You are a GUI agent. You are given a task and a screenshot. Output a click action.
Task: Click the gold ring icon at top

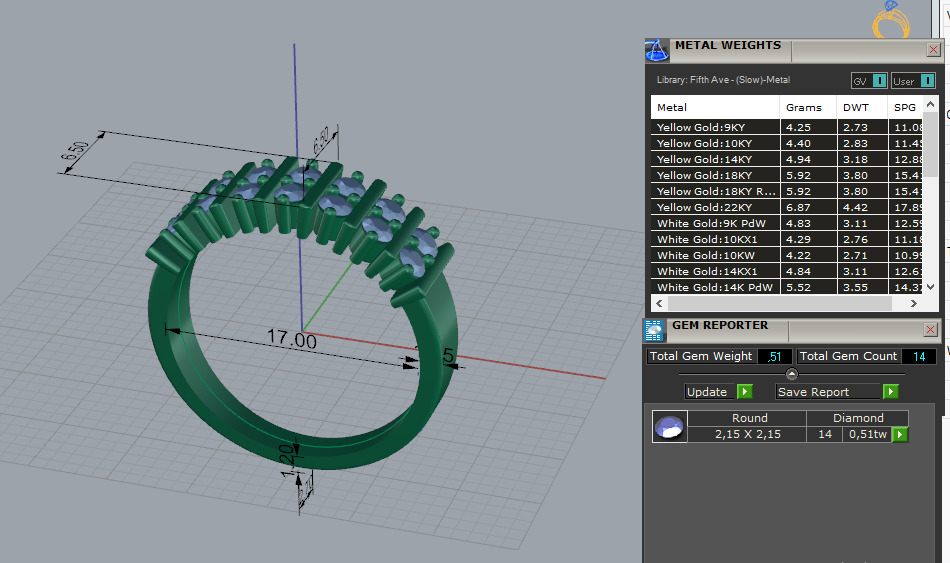pyautogui.click(x=891, y=19)
